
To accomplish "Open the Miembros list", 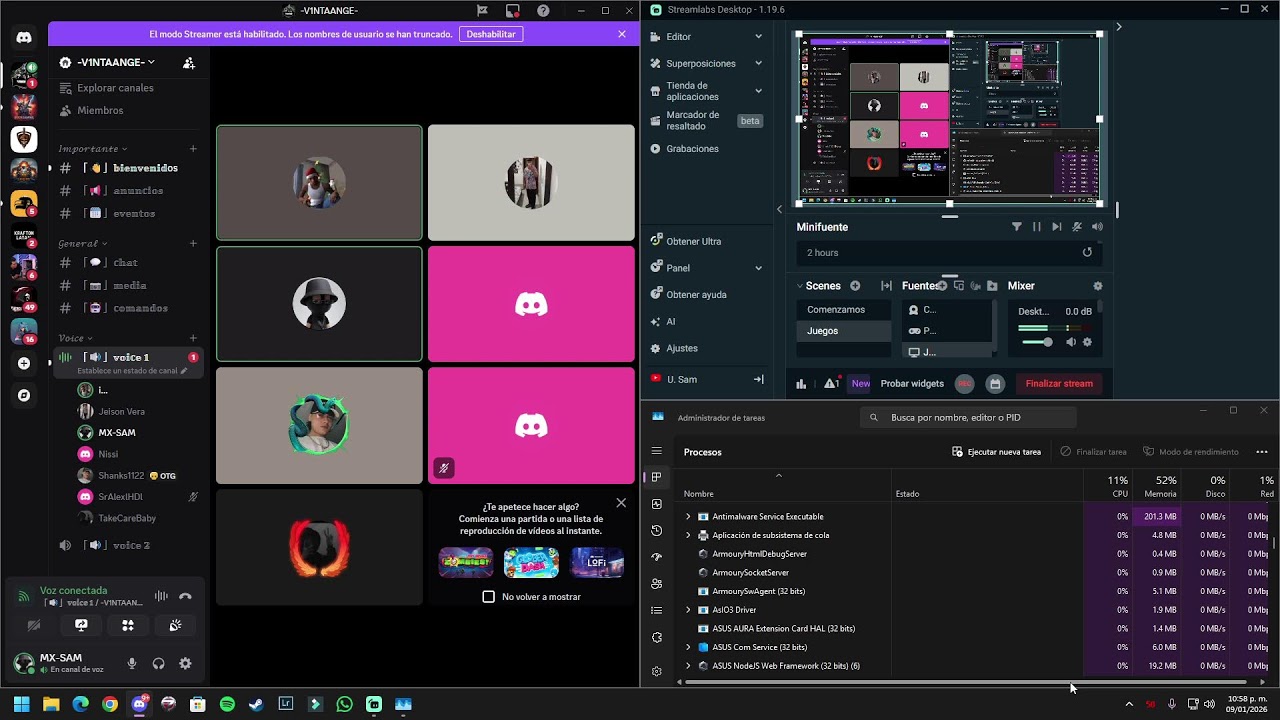I will [x=100, y=110].
